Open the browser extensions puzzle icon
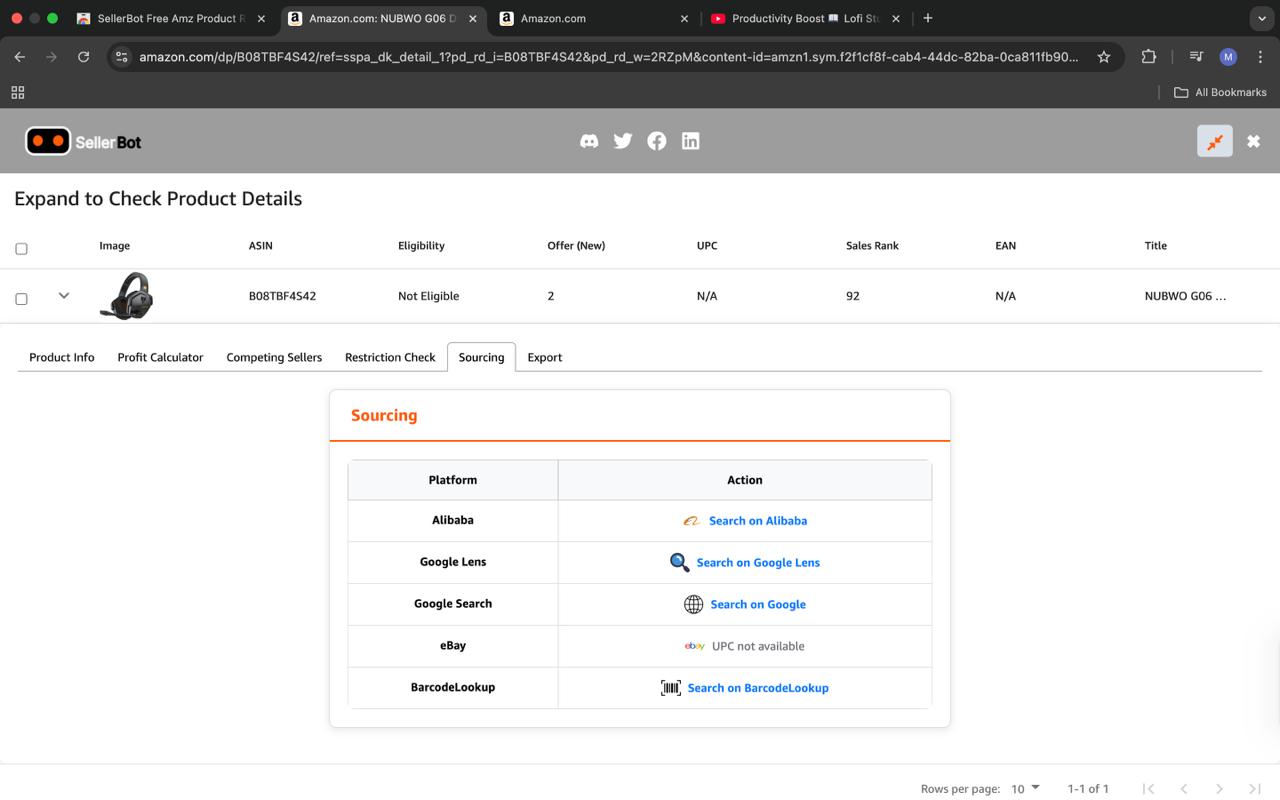The height and width of the screenshot is (800, 1280). (1149, 57)
